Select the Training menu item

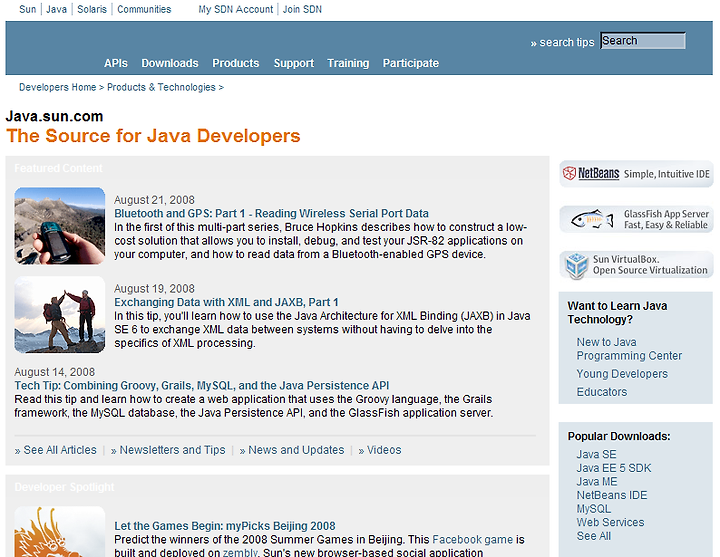(x=348, y=63)
